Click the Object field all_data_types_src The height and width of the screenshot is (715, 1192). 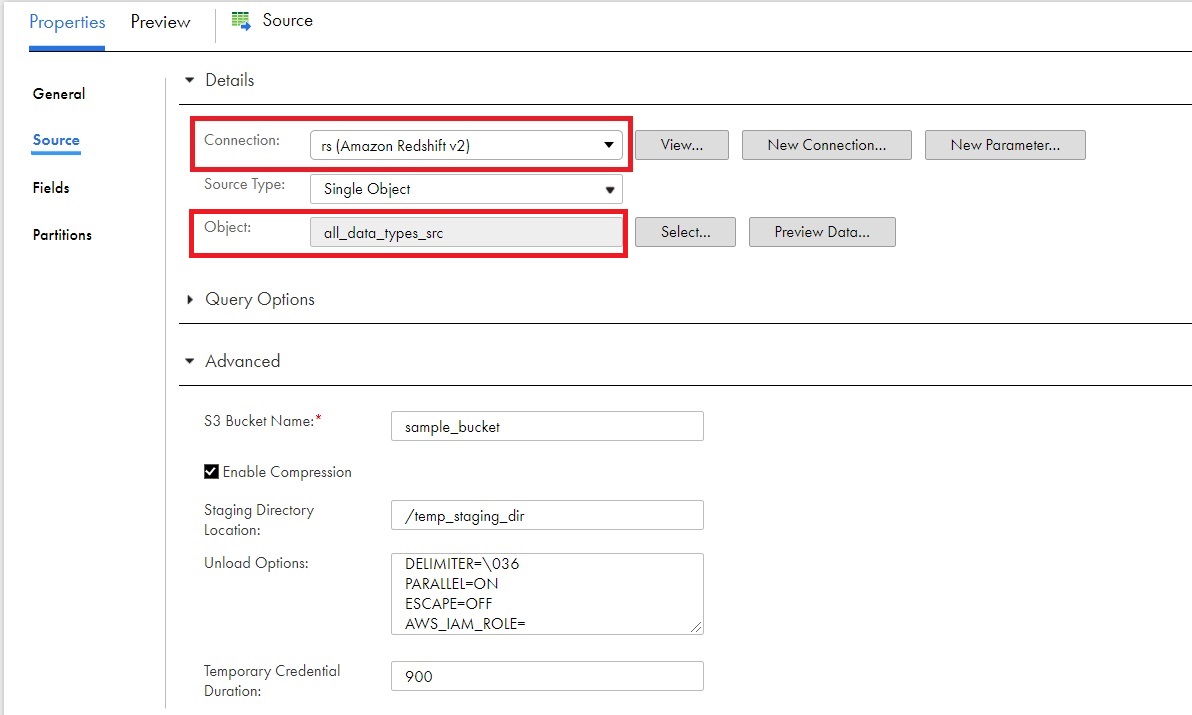pos(466,233)
